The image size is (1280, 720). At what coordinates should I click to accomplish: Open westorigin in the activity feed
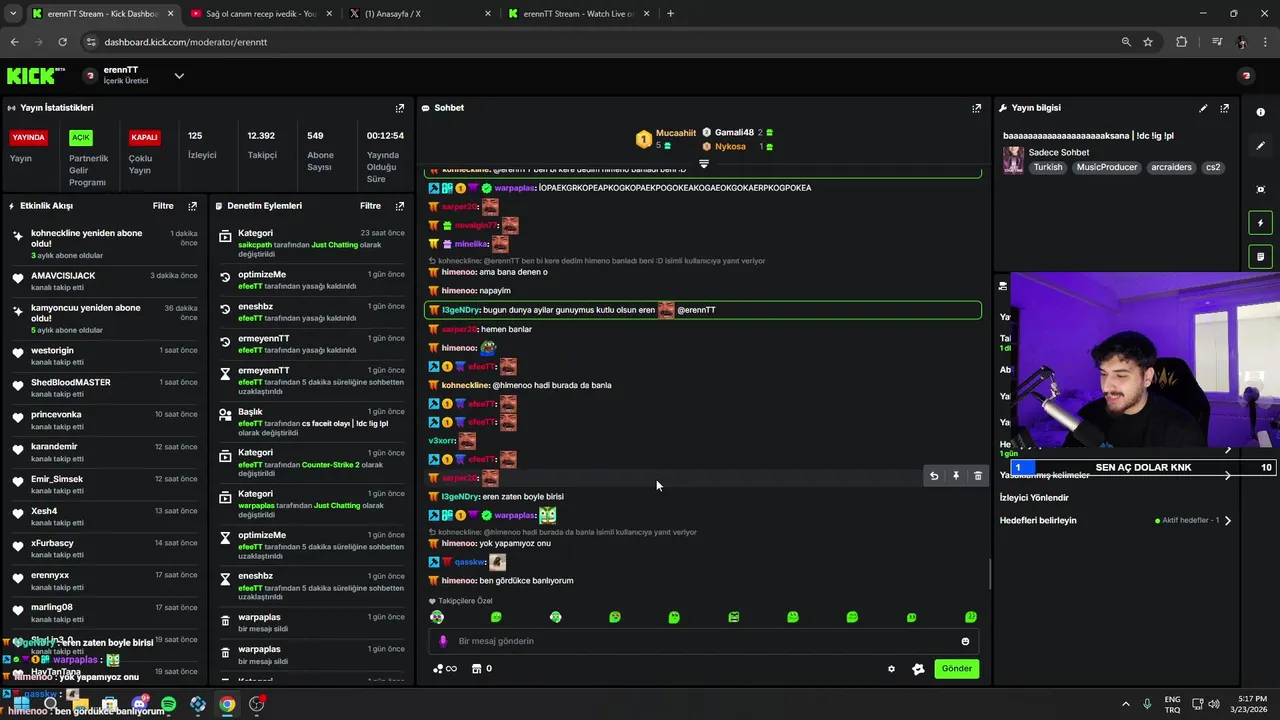[x=52, y=351]
